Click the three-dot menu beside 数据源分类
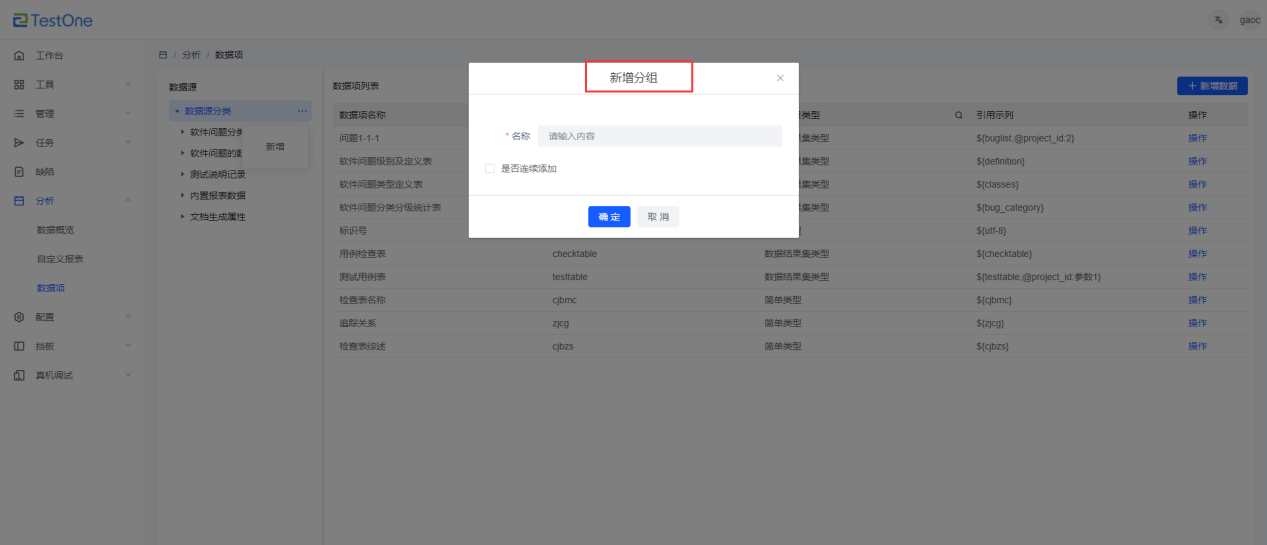Image resolution: width=1267 pixels, height=545 pixels. click(x=302, y=111)
